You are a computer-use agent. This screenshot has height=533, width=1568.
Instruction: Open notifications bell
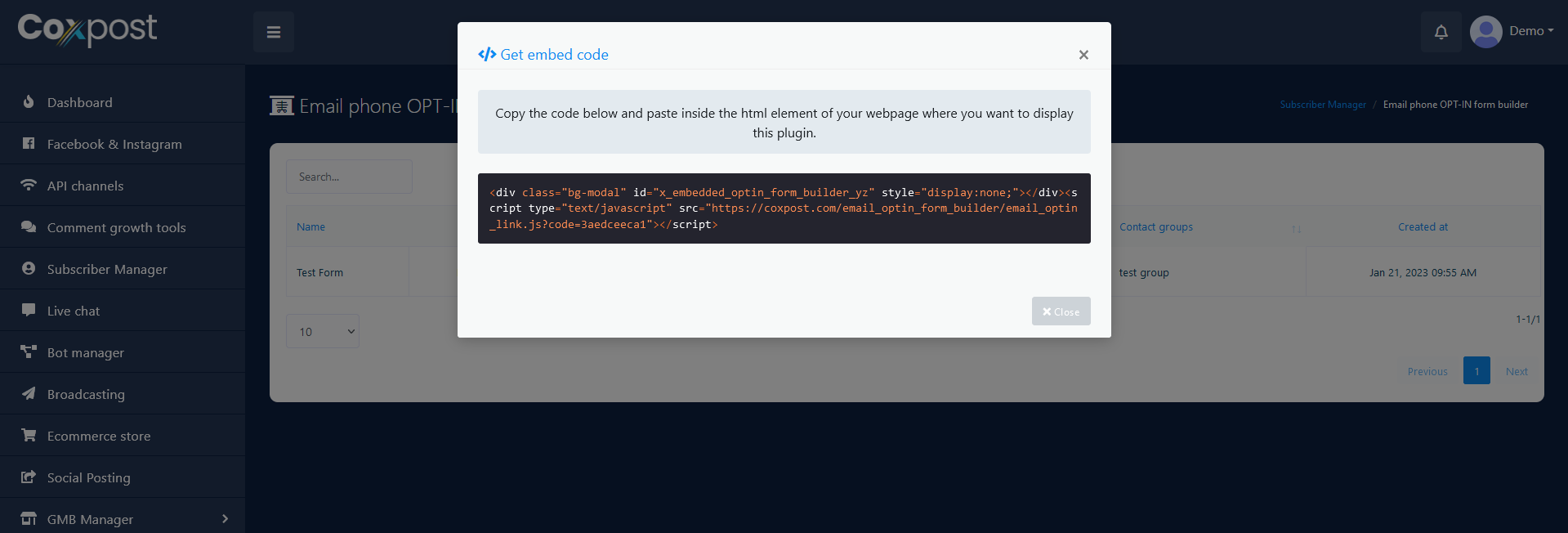click(1441, 32)
